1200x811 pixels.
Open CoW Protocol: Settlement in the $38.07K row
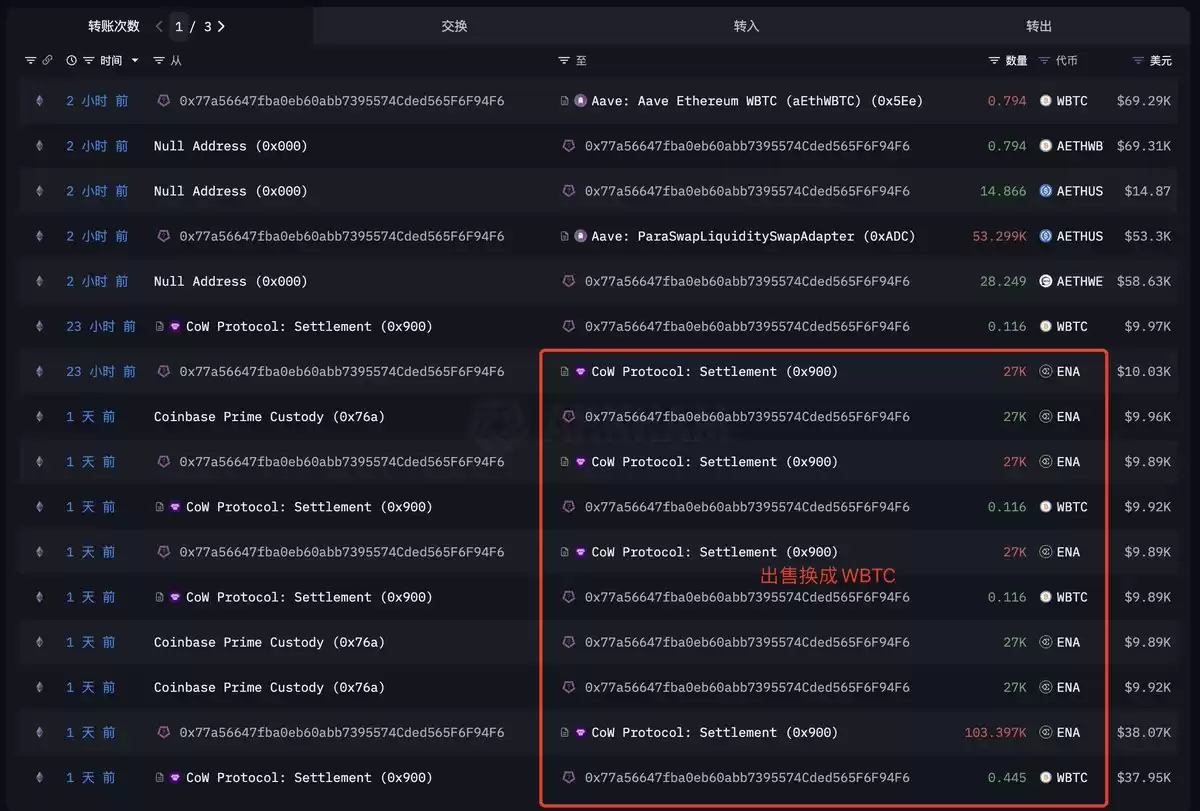tap(715, 732)
